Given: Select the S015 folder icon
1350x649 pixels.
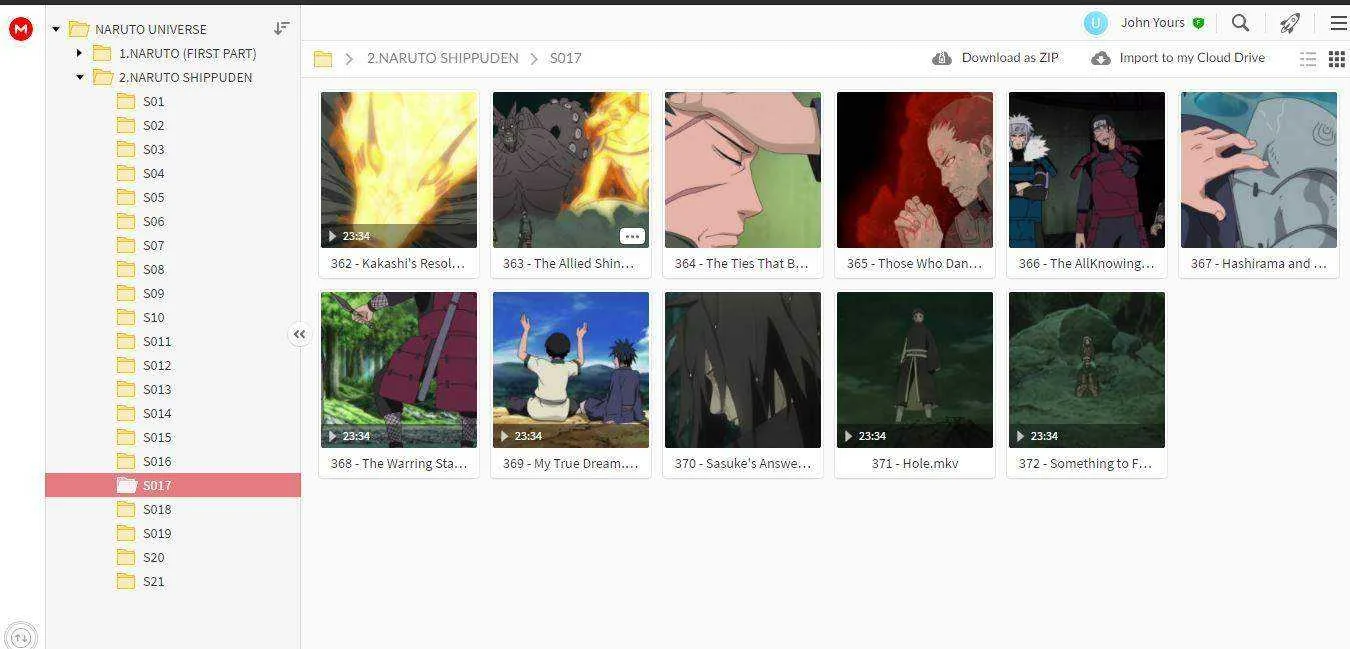Looking at the screenshot, I should (x=126, y=437).
